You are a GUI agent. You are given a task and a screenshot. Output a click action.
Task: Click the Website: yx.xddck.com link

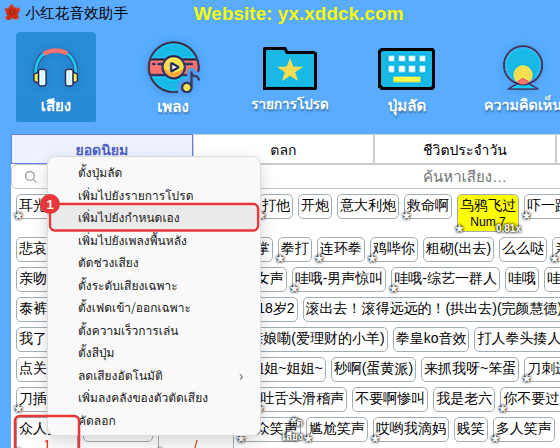coord(299,14)
